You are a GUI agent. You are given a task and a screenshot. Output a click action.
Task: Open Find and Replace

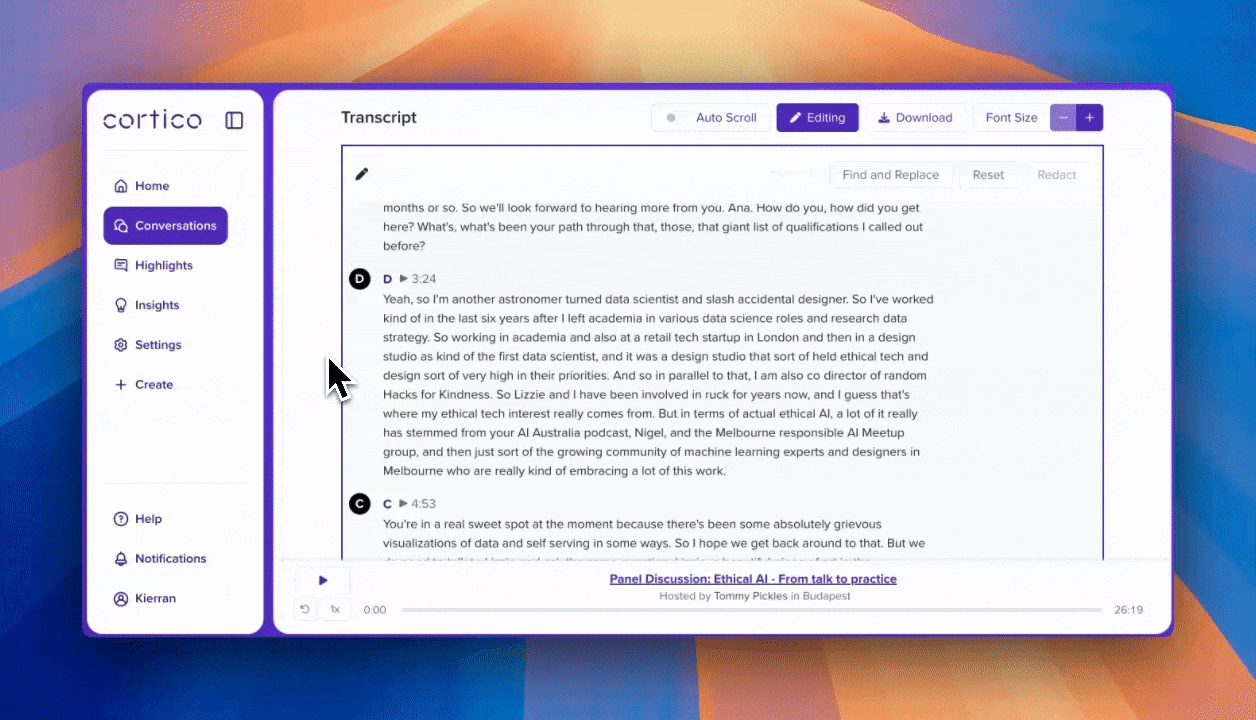pos(890,175)
